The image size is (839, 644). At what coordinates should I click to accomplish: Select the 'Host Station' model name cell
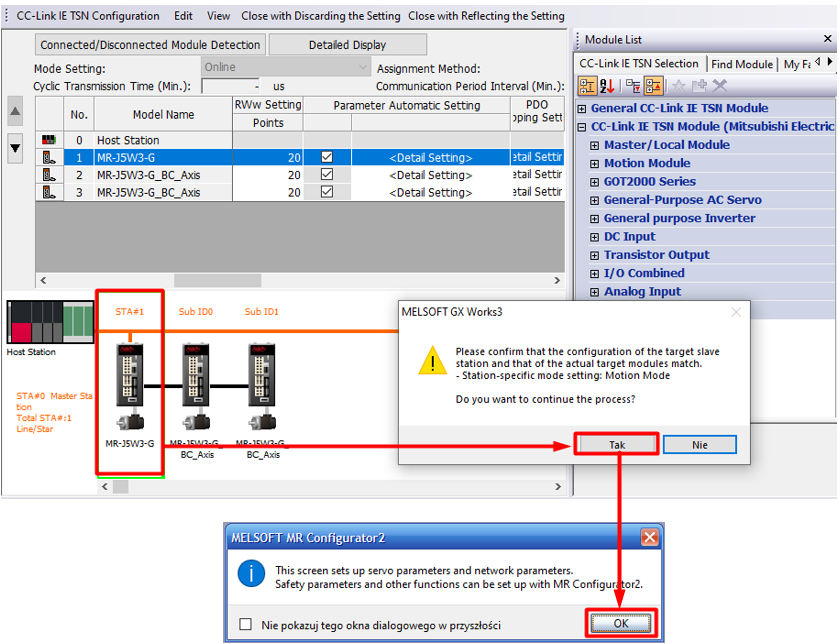[163, 140]
